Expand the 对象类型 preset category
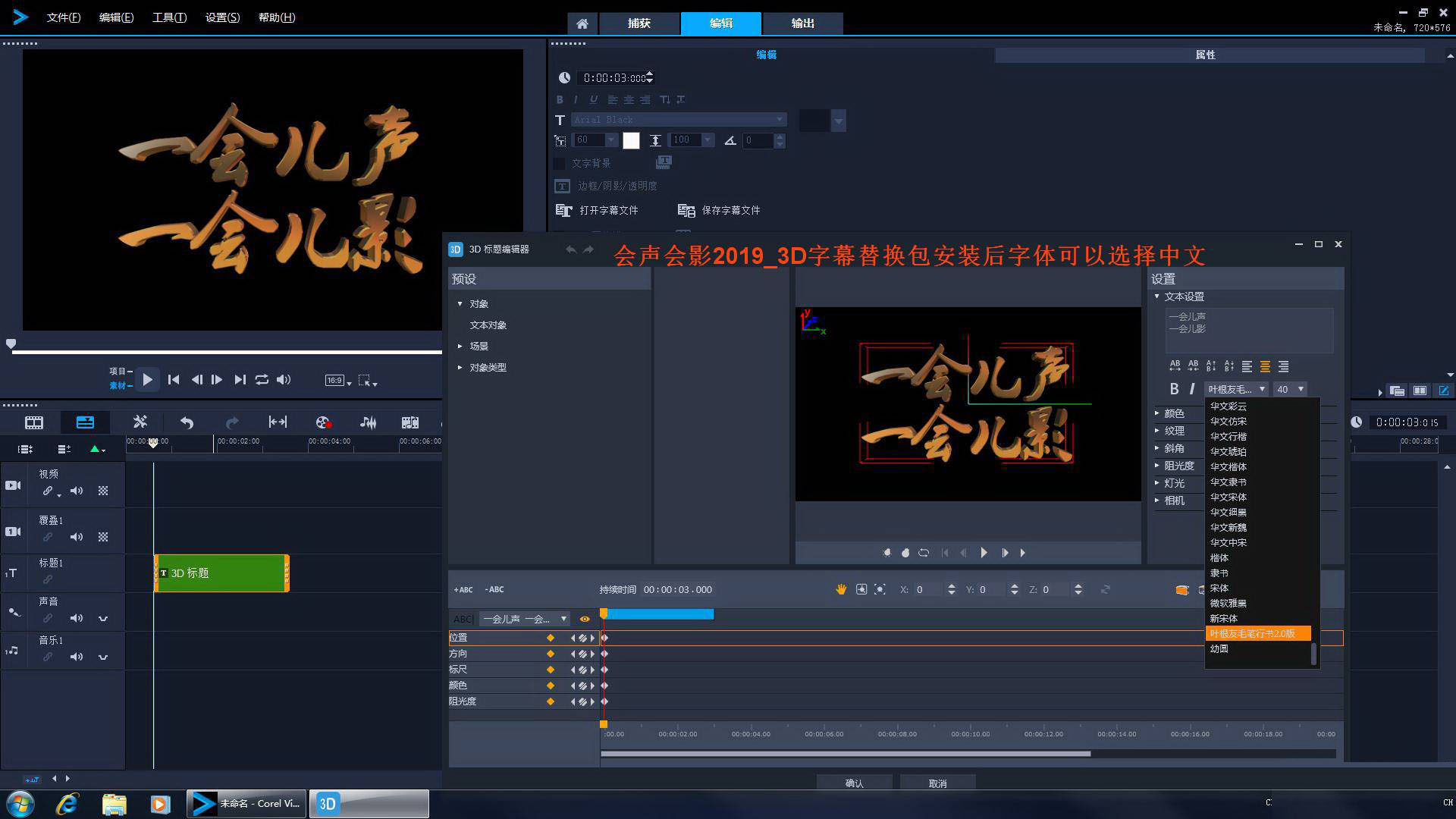Image resolution: width=1456 pixels, height=819 pixels. 460,367
